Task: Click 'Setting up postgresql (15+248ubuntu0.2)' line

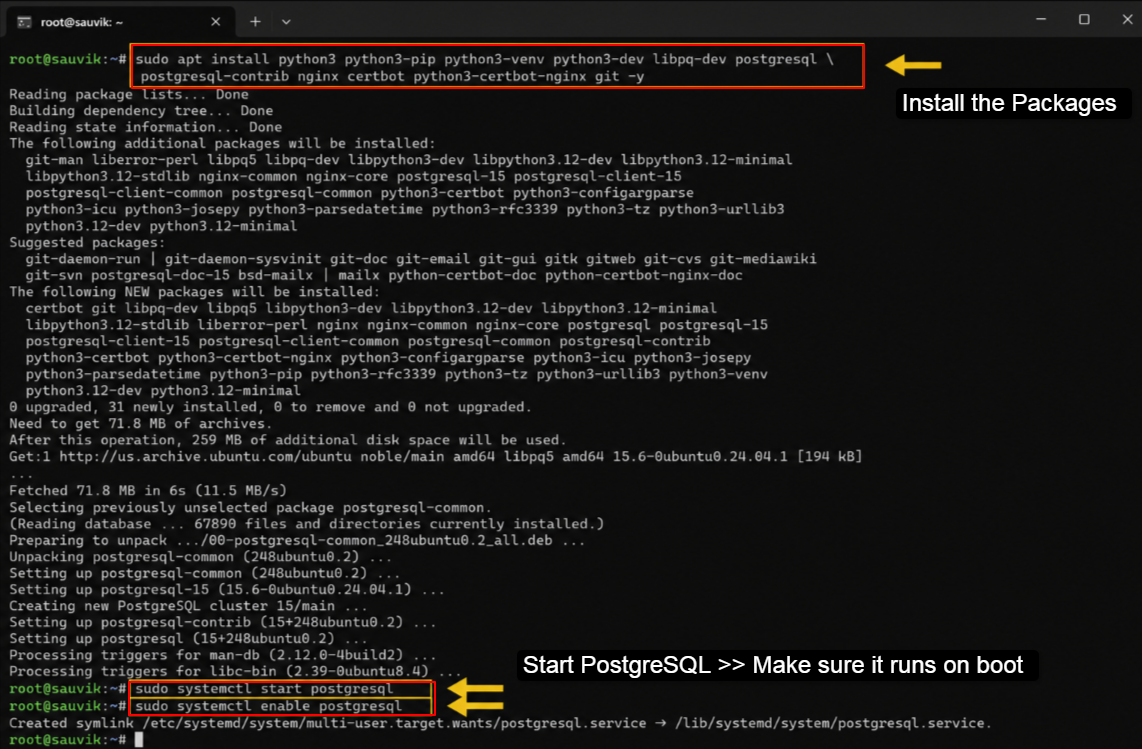Action: point(188,638)
